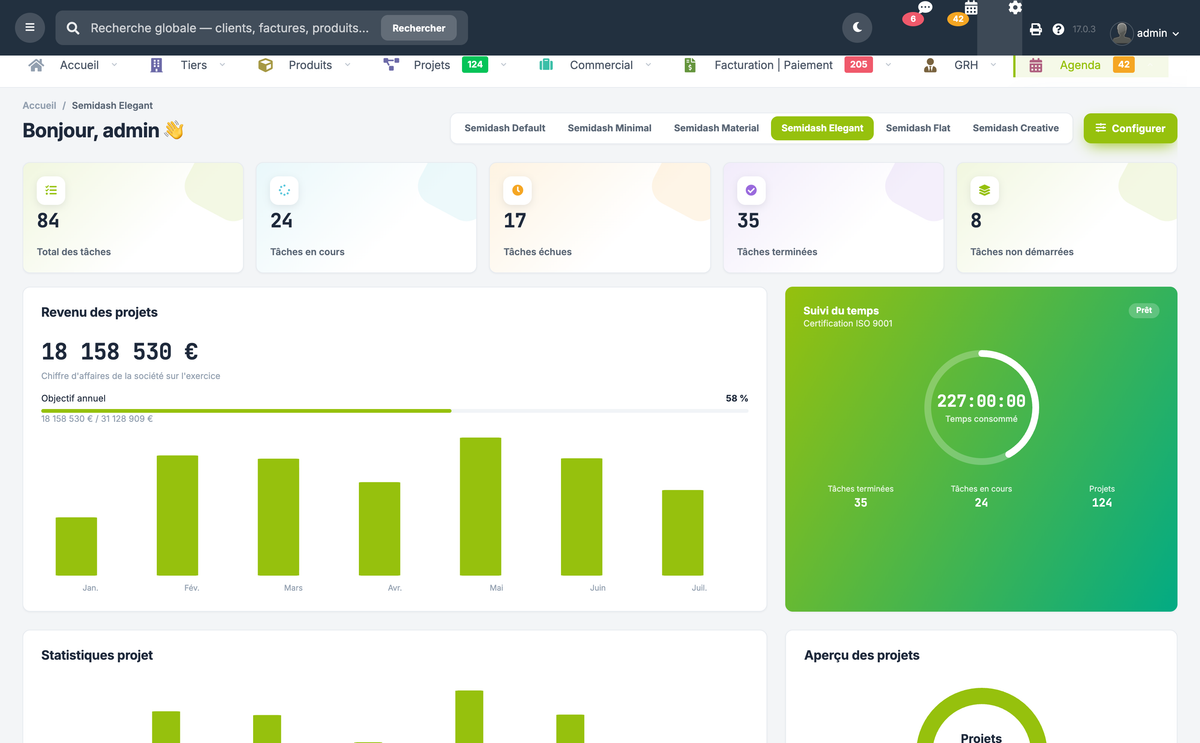Click the Tiers building icon
Screen dimensions: 1200x743
[156, 65]
